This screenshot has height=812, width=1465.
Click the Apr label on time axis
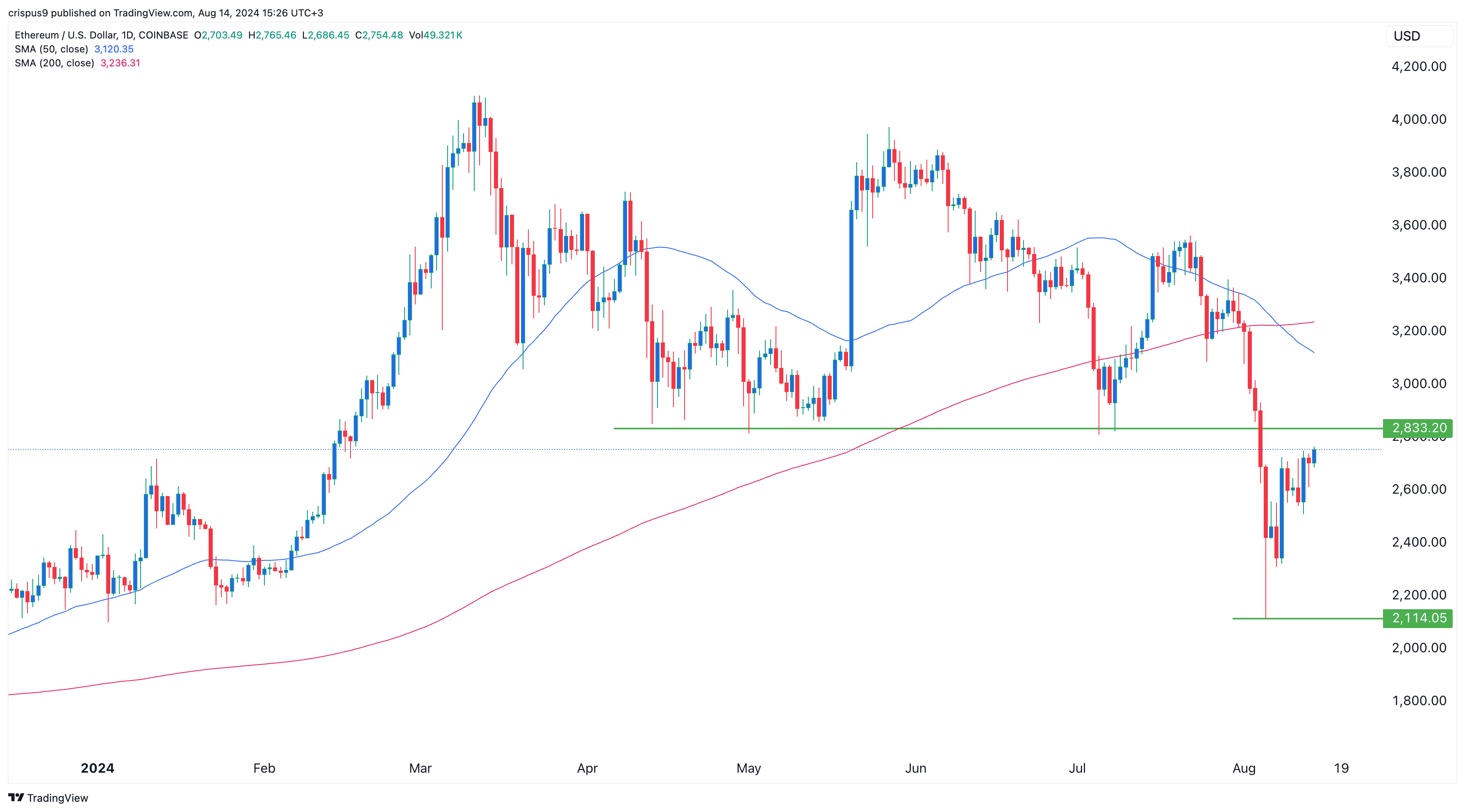(587, 768)
